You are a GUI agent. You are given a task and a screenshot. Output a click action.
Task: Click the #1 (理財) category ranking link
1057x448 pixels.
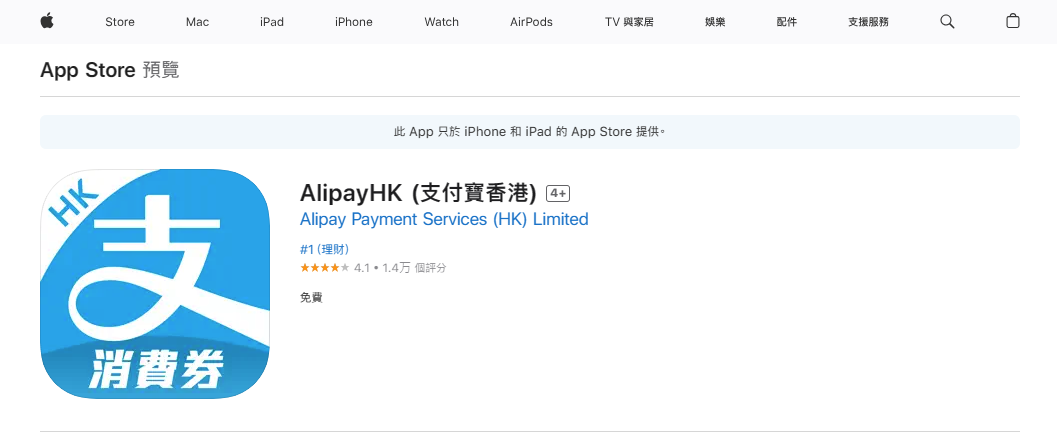tap(324, 249)
